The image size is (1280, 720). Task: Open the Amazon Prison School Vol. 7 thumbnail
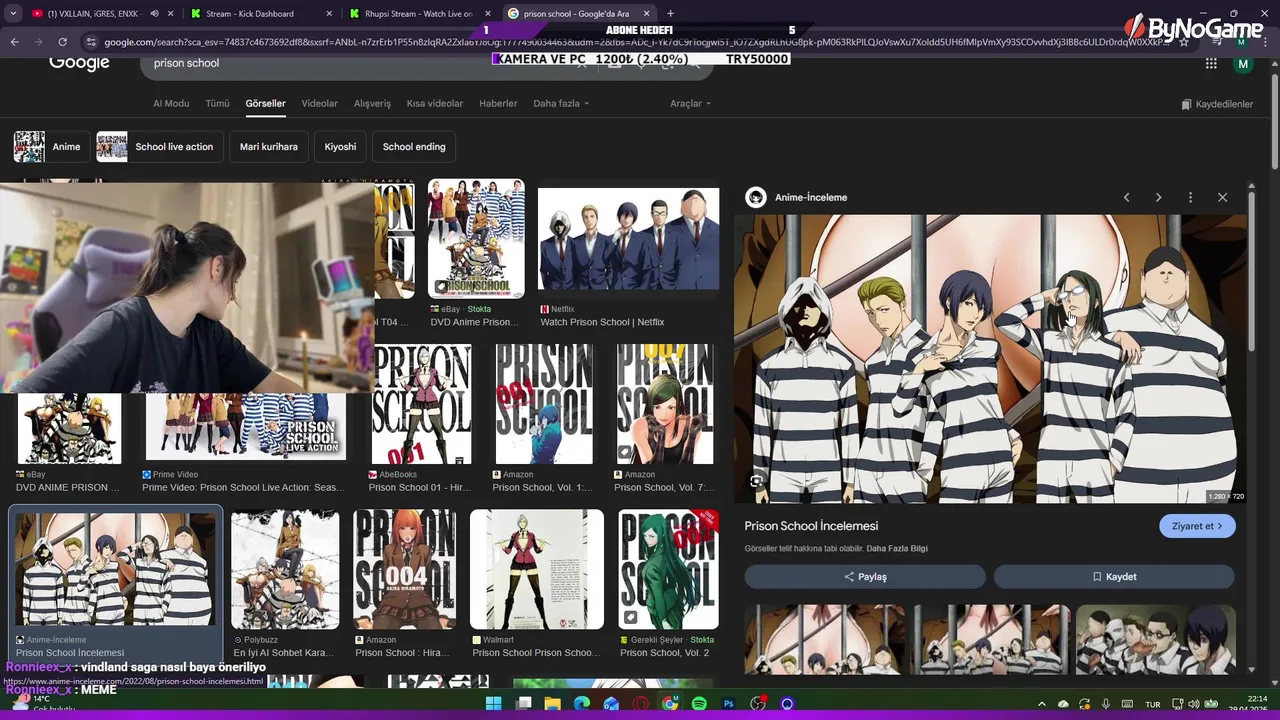pyautogui.click(x=665, y=404)
